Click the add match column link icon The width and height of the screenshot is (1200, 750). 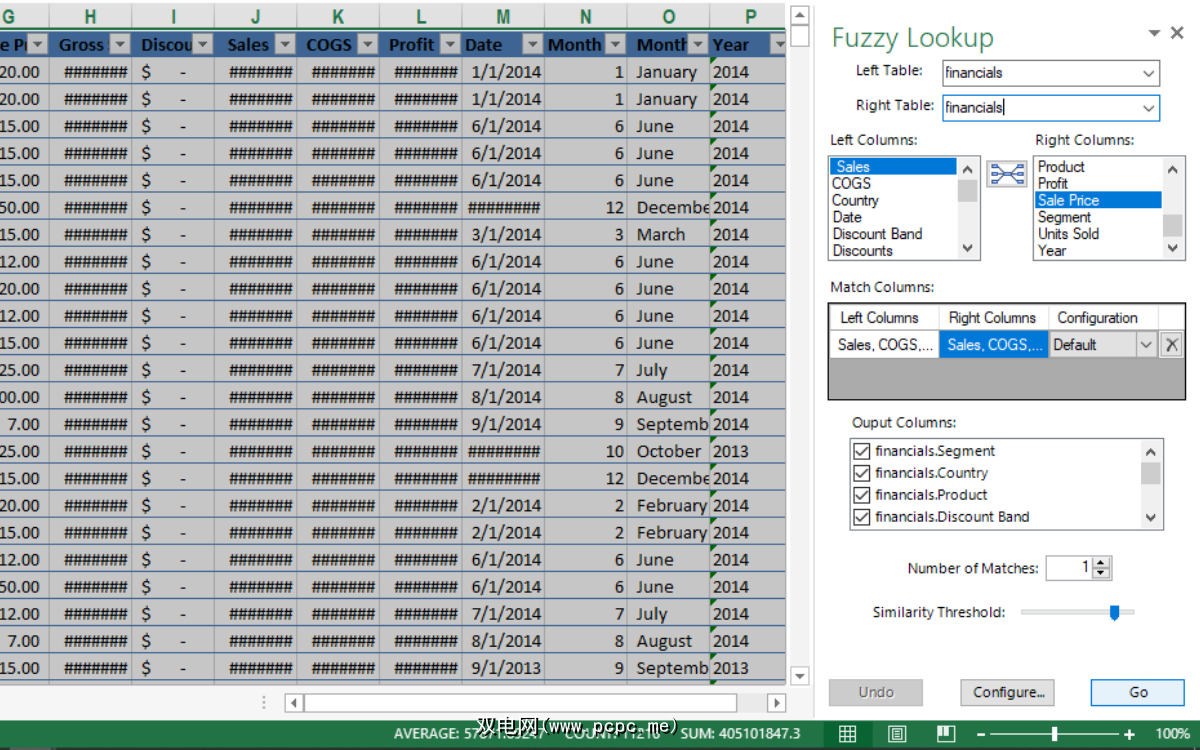[x=1007, y=174]
